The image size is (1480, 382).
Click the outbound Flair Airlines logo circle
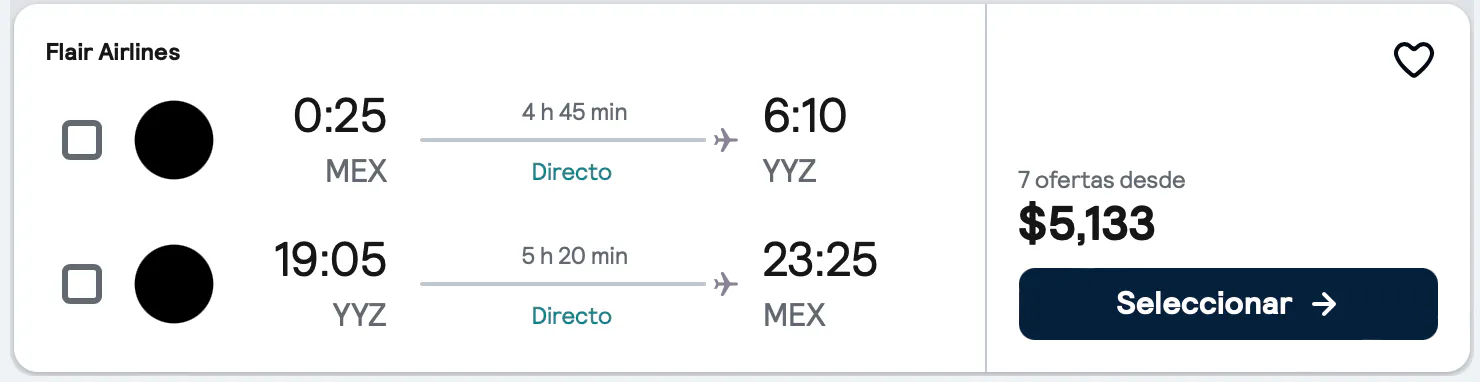tap(174, 140)
